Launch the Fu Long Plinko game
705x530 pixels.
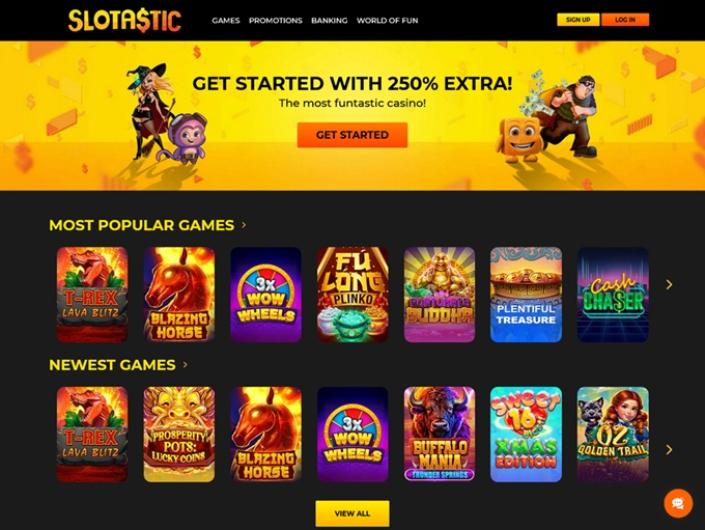click(352, 294)
